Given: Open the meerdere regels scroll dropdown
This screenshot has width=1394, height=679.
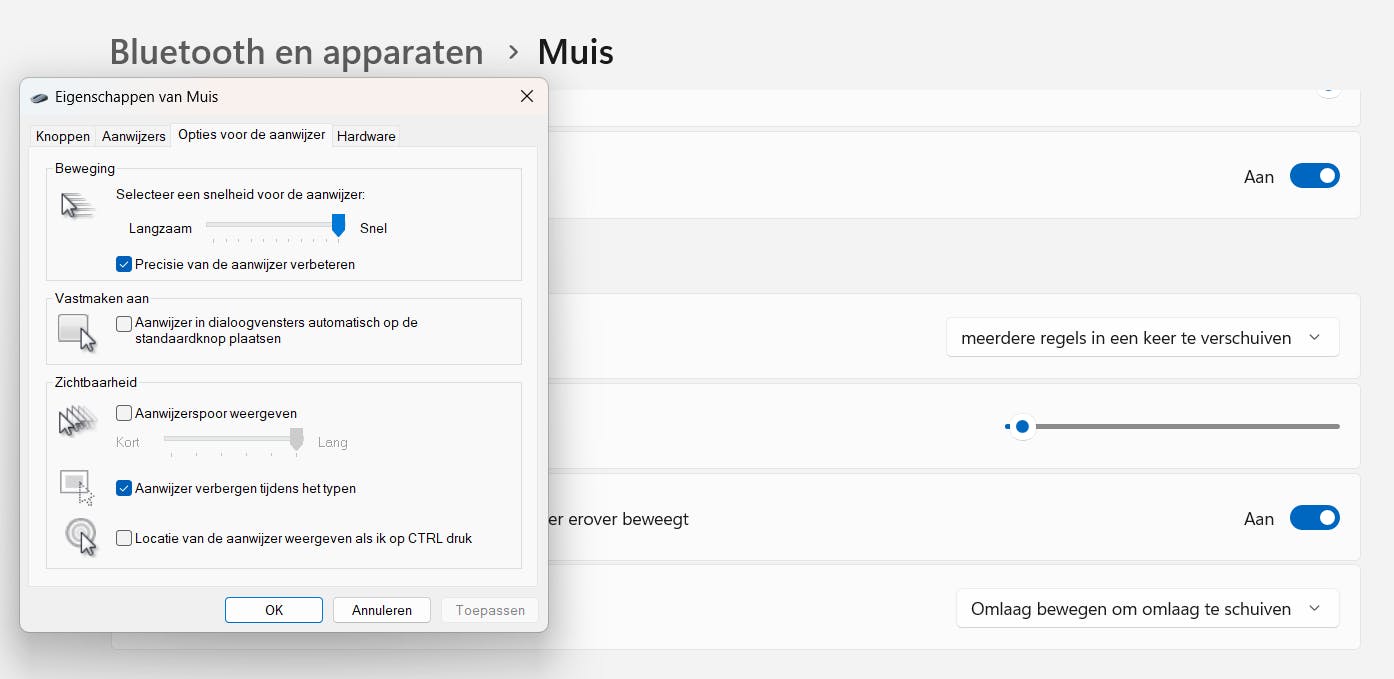Looking at the screenshot, I should [x=1142, y=338].
